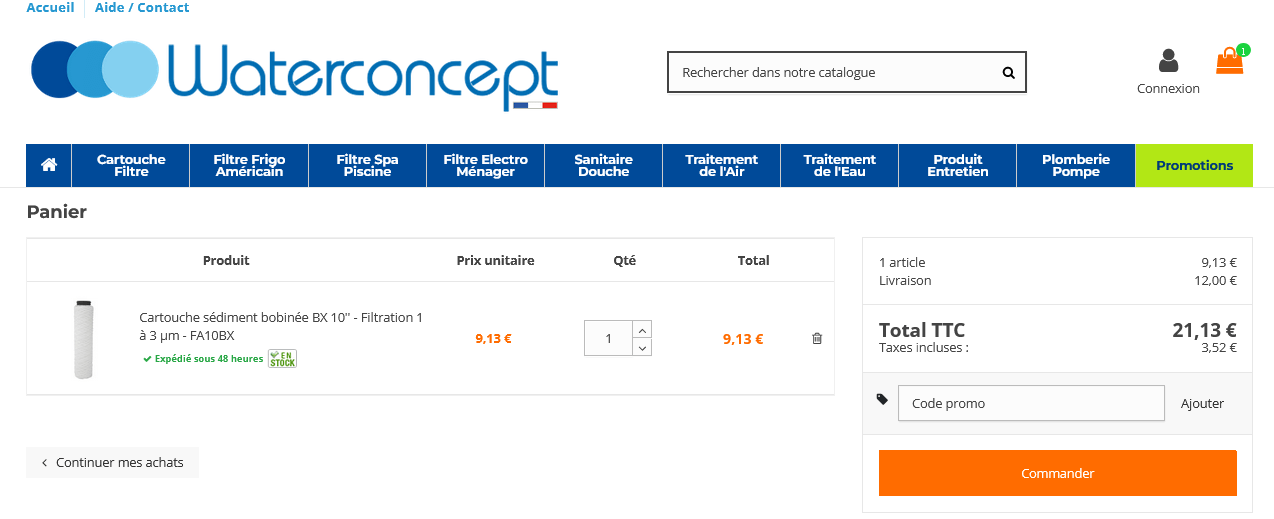
Task: Decrease quantity with down arrow
Action: (642, 347)
